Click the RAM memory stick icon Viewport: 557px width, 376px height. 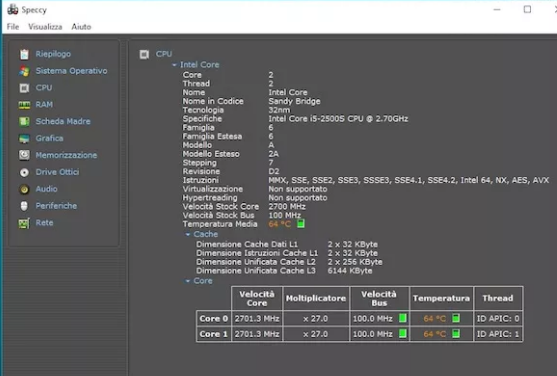[24, 105]
